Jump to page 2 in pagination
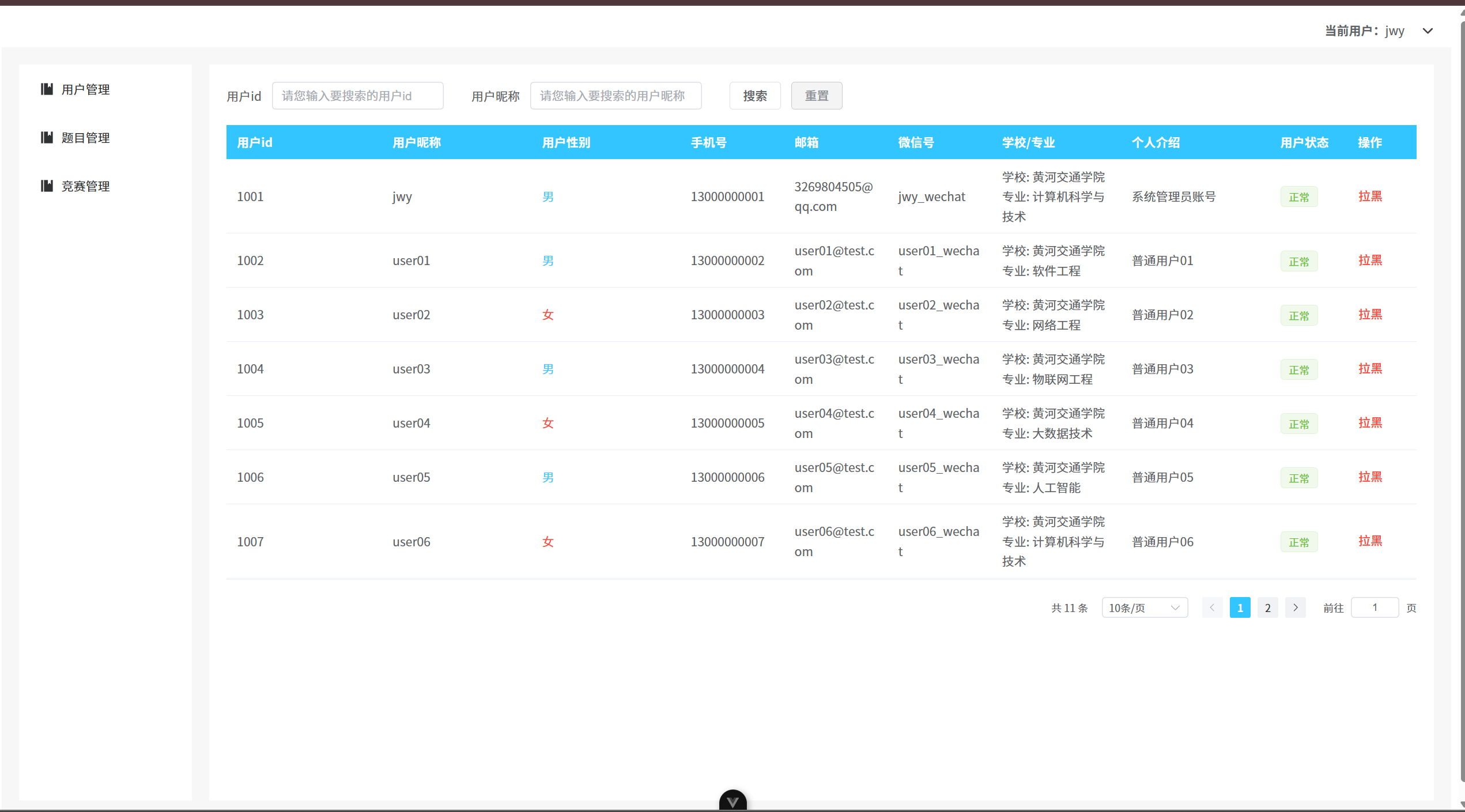This screenshot has height=812, width=1465. point(1267,607)
